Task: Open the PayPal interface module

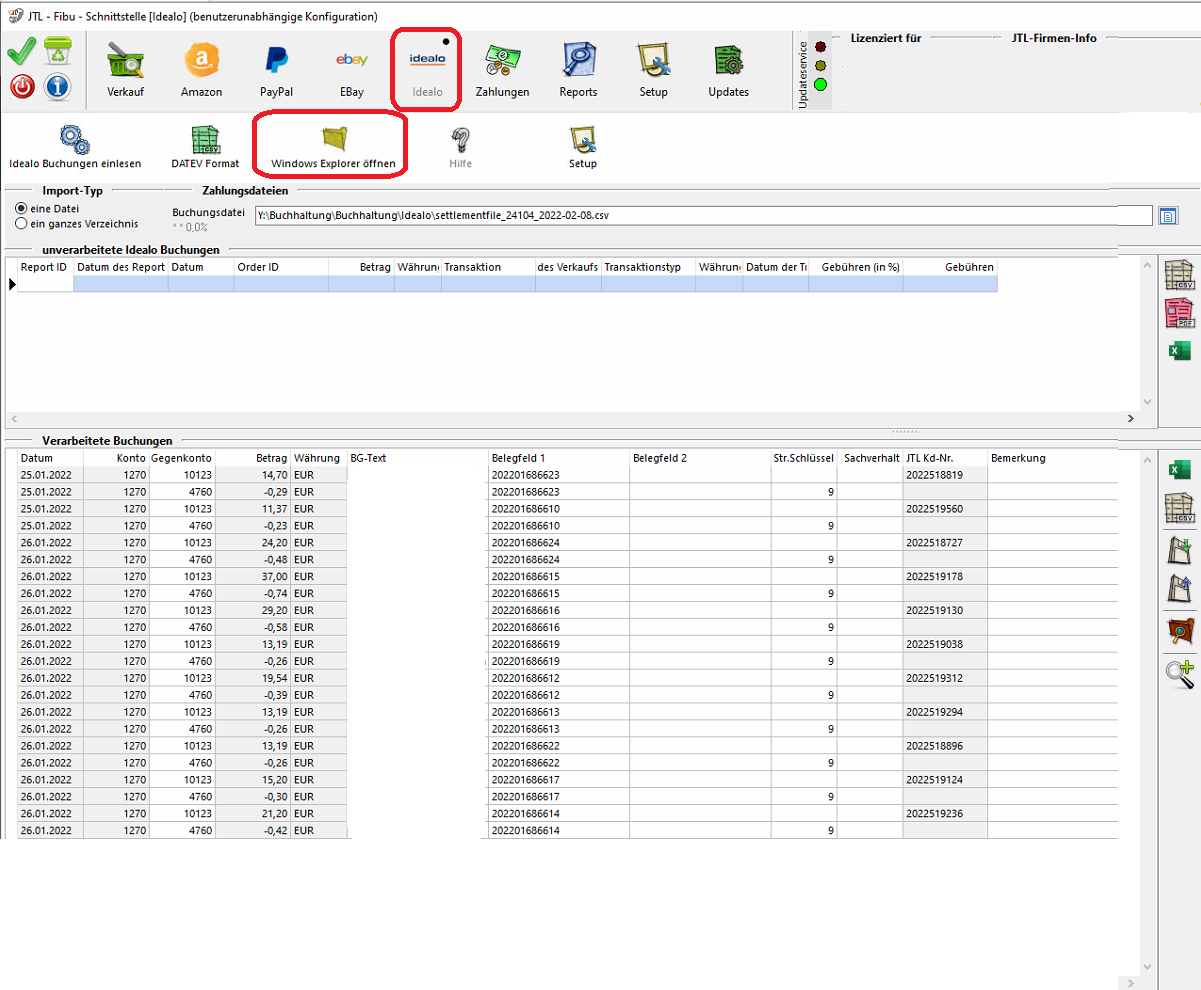Action: (x=276, y=70)
